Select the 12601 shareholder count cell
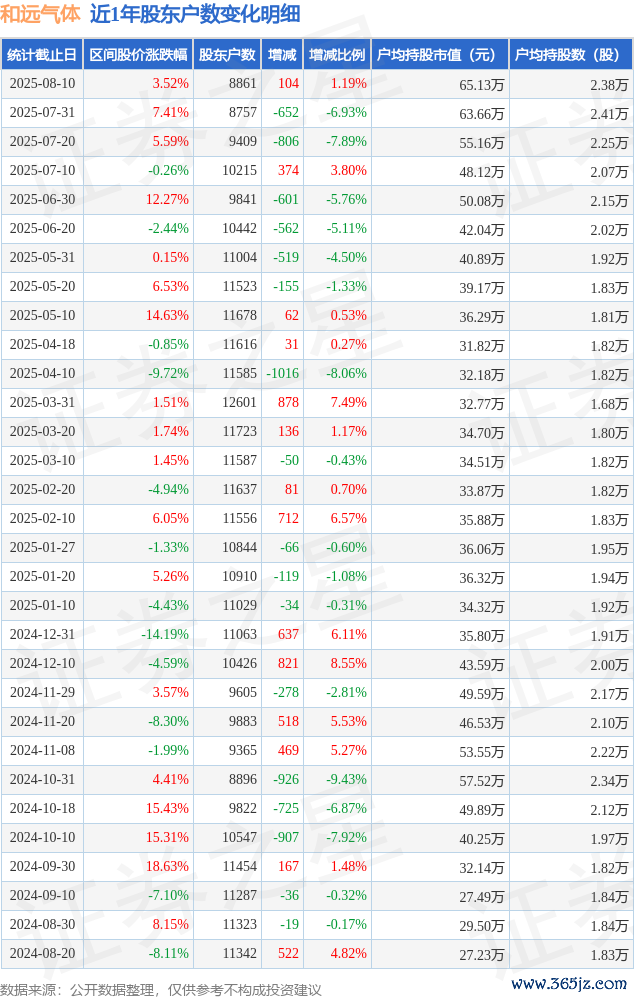 coord(240,403)
